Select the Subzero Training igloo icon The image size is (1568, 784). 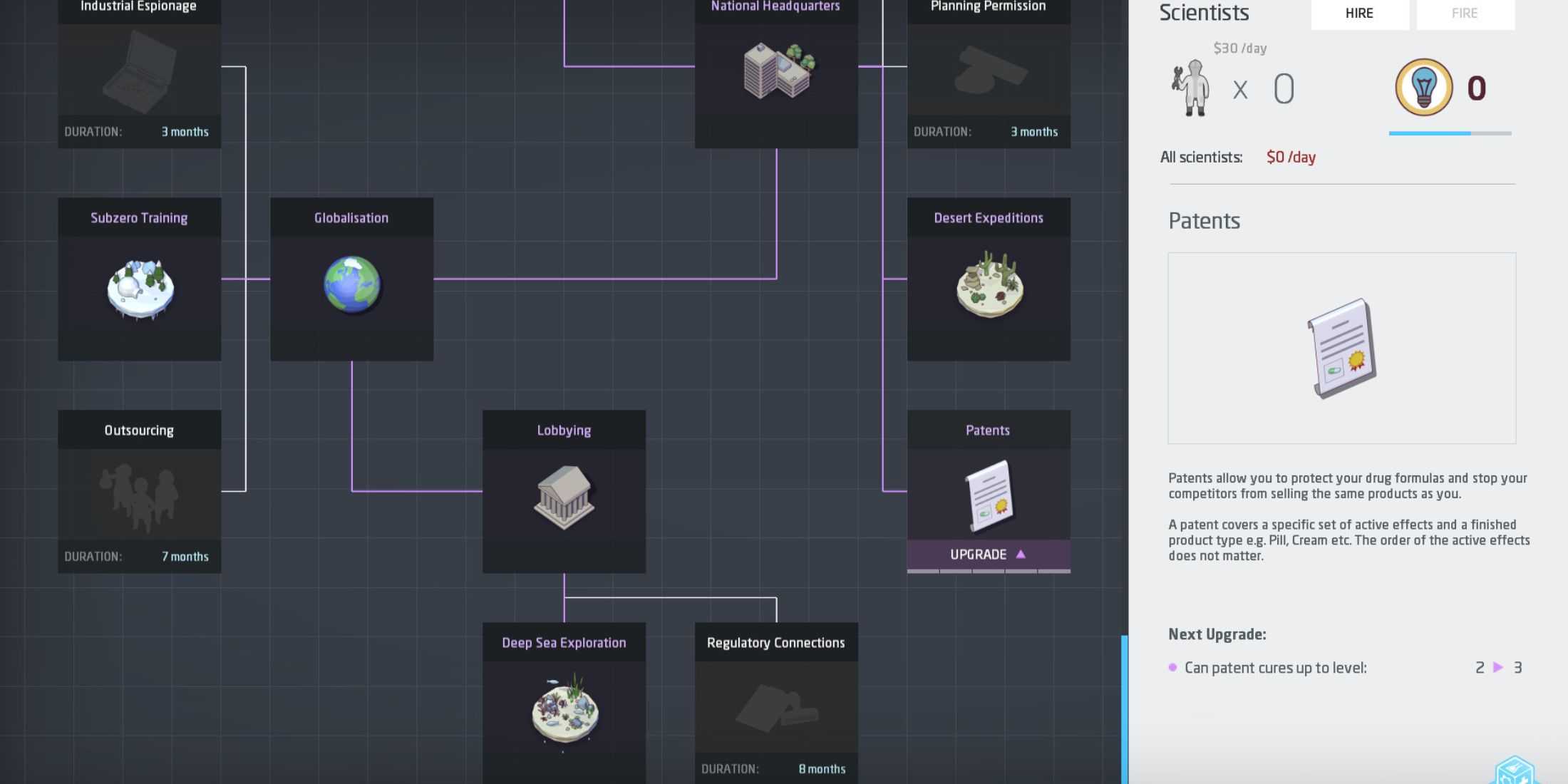coord(140,289)
